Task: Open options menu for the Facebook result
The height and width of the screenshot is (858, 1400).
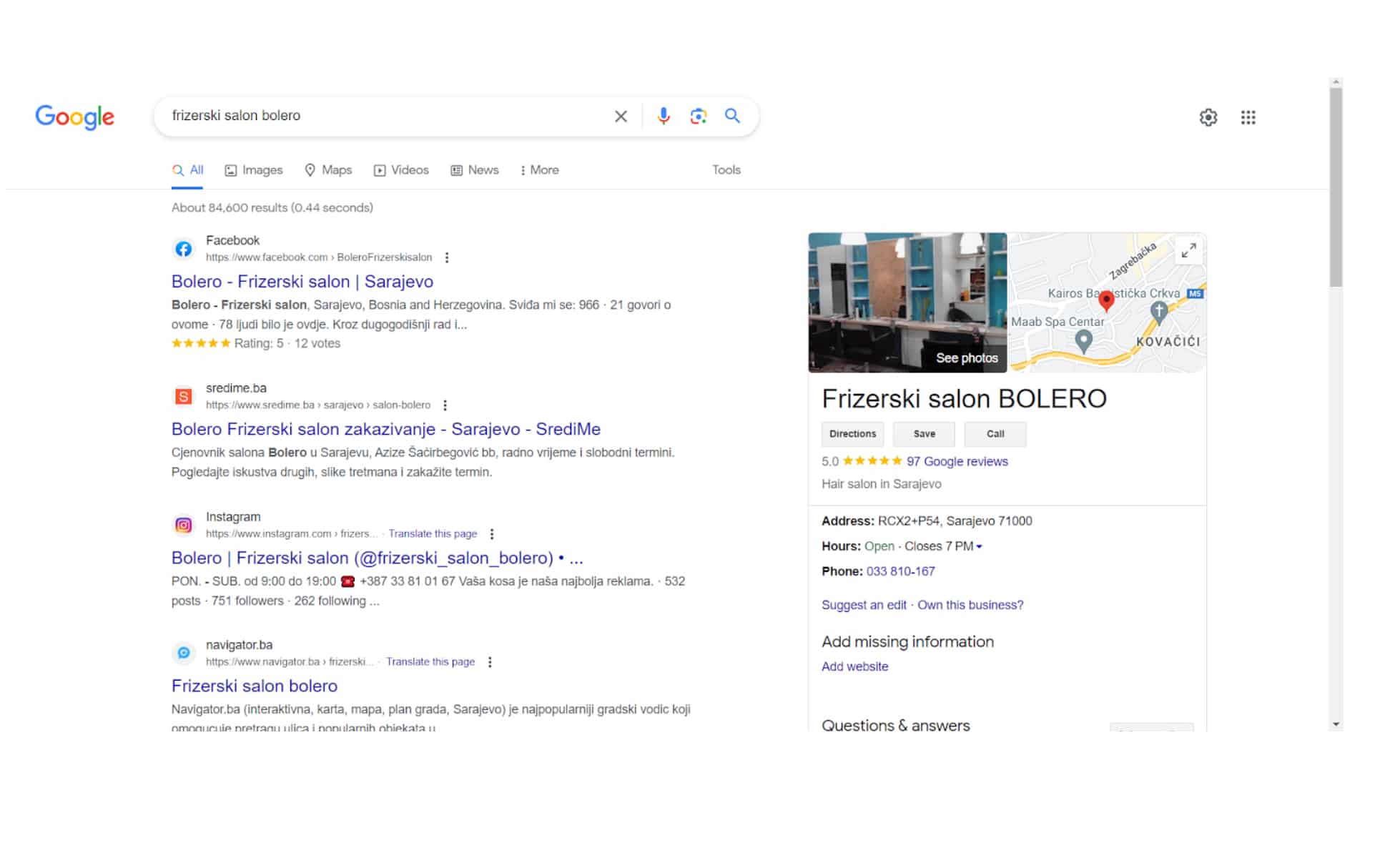Action: click(x=447, y=257)
